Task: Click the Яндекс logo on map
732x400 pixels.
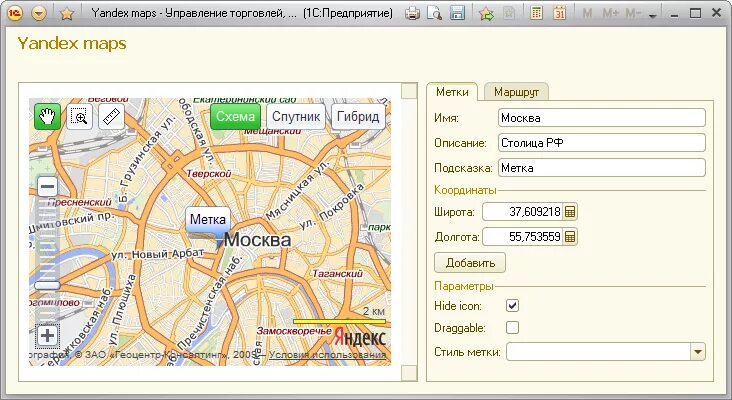Action: (360, 337)
